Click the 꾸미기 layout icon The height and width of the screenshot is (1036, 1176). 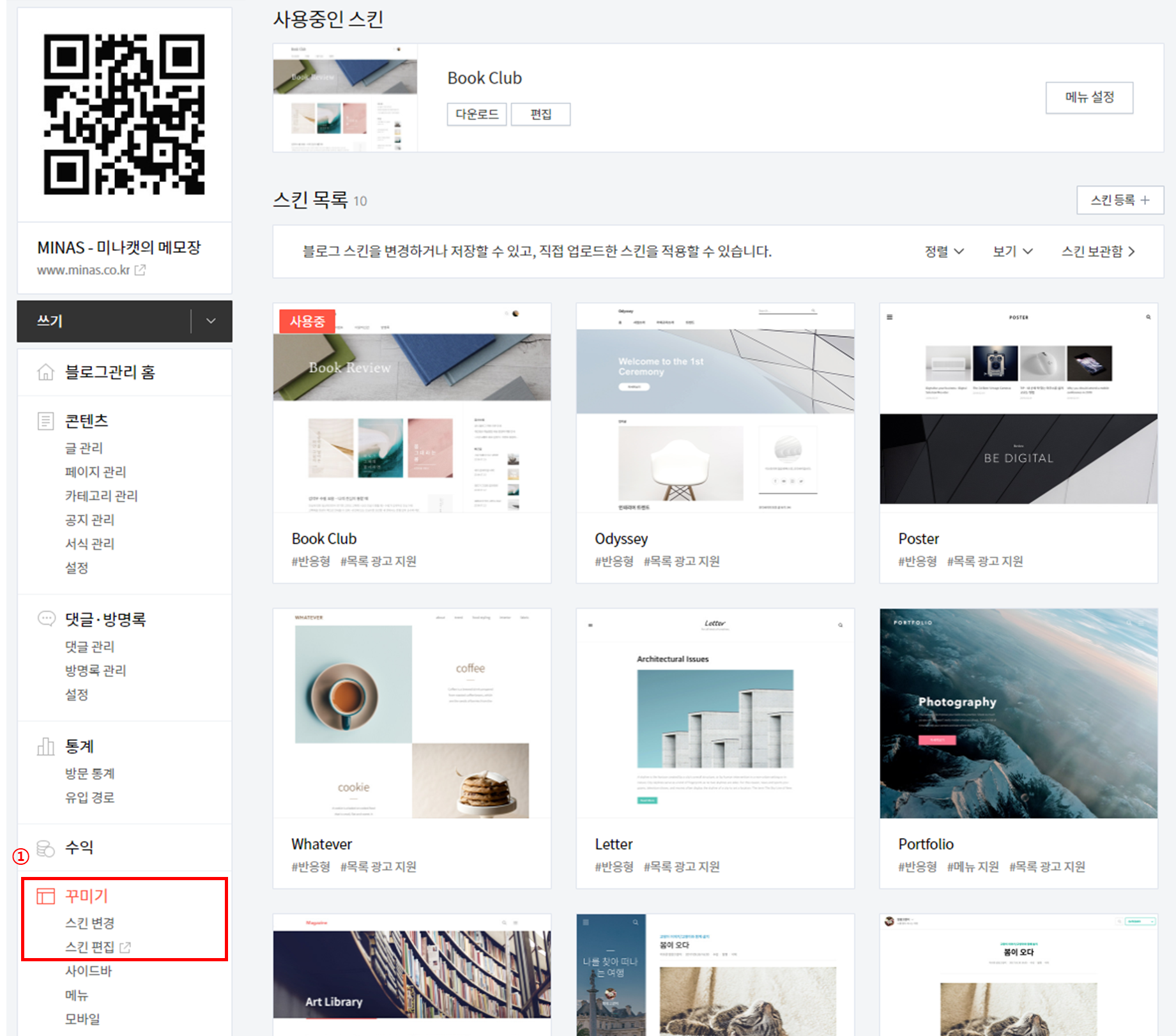[46, 896]
